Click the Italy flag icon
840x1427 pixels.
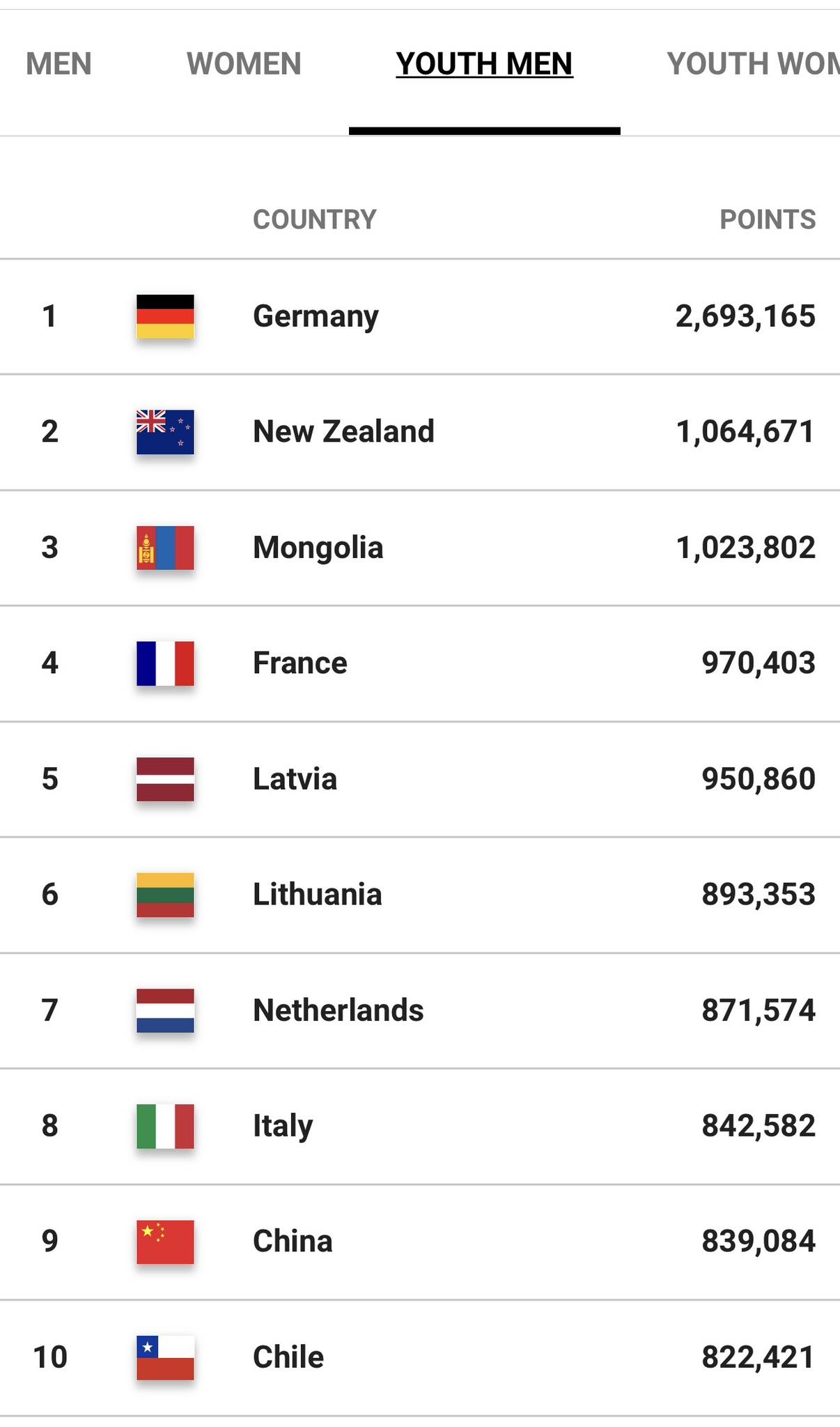coord(165,1126)
